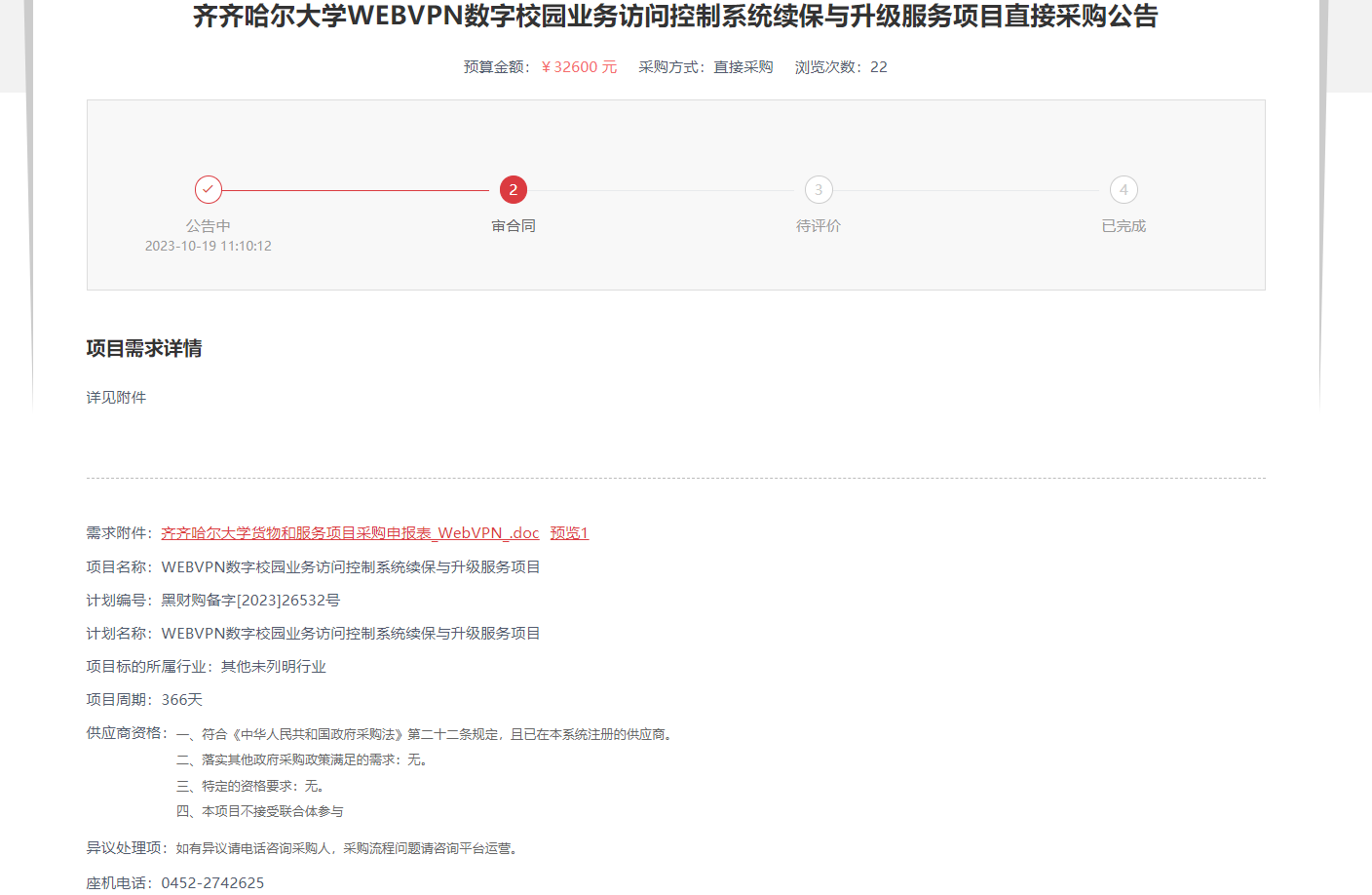Click the page title about WEBVPN procurement
Screen dimensions: 1372x895
click(x=675, y=17)
